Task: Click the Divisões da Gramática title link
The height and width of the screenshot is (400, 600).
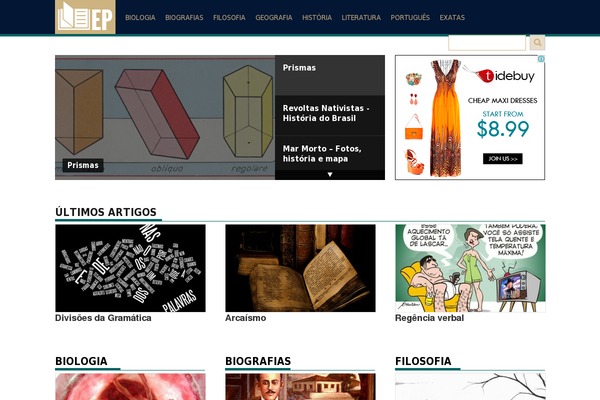Action: tap(103, 318)
